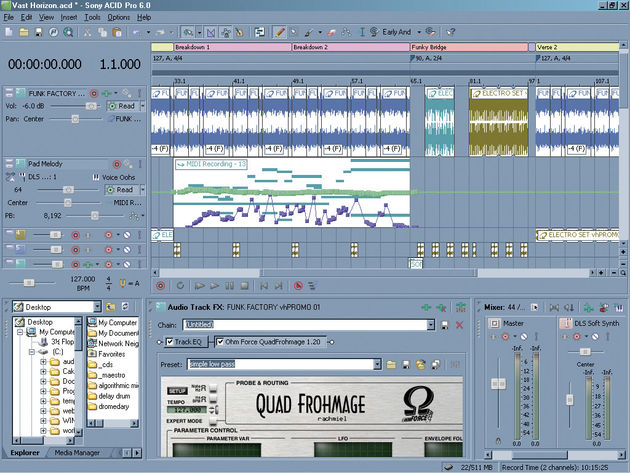Click red X to remove FX chain
The width and height of the screenshot is (630, 473).
[x=459, y=325]
